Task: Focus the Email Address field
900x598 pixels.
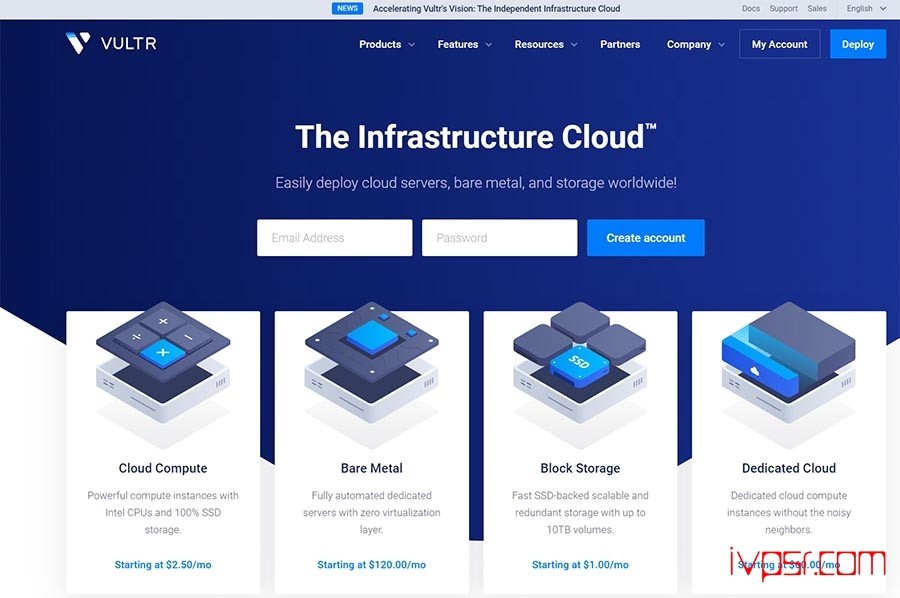Action: tap(335, 238)
